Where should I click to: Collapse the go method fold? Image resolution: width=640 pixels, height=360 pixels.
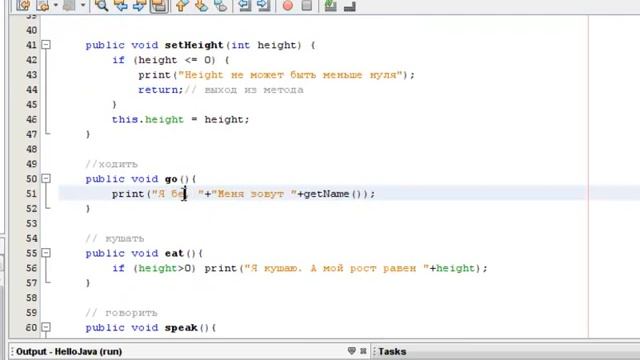pyautogui.click(x=46, y=179)
